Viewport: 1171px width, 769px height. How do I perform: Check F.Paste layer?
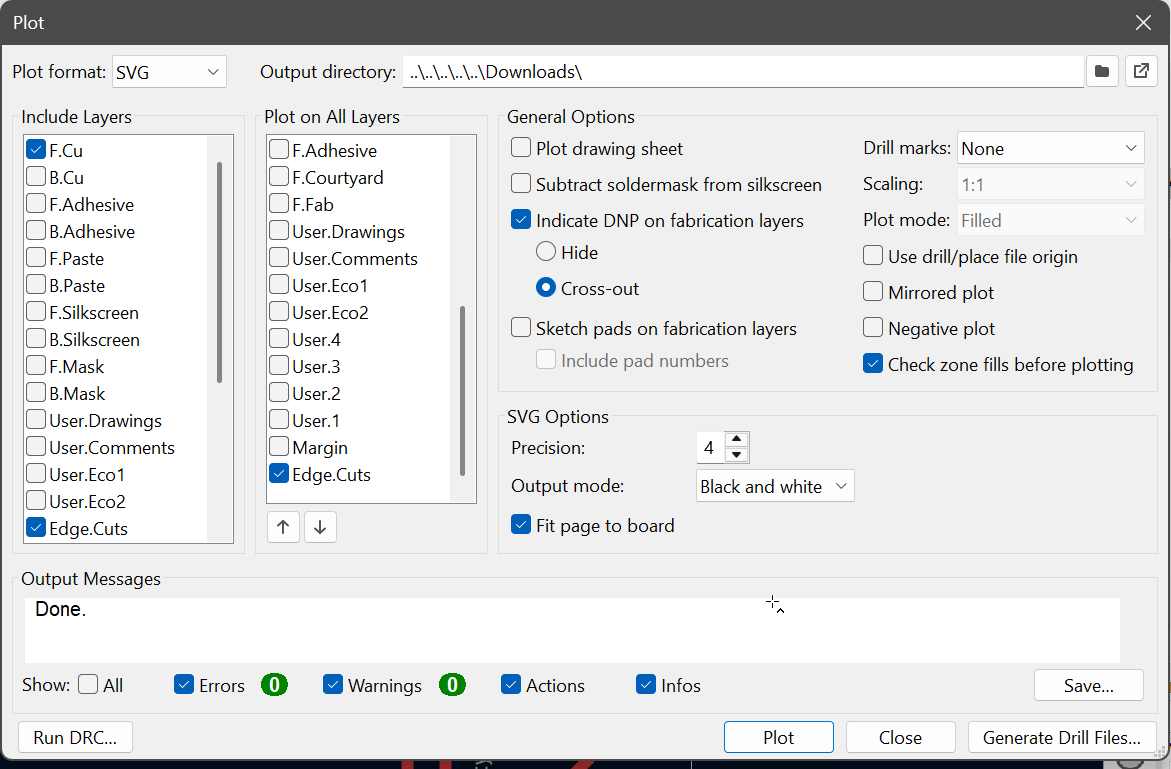pos(36,258)
